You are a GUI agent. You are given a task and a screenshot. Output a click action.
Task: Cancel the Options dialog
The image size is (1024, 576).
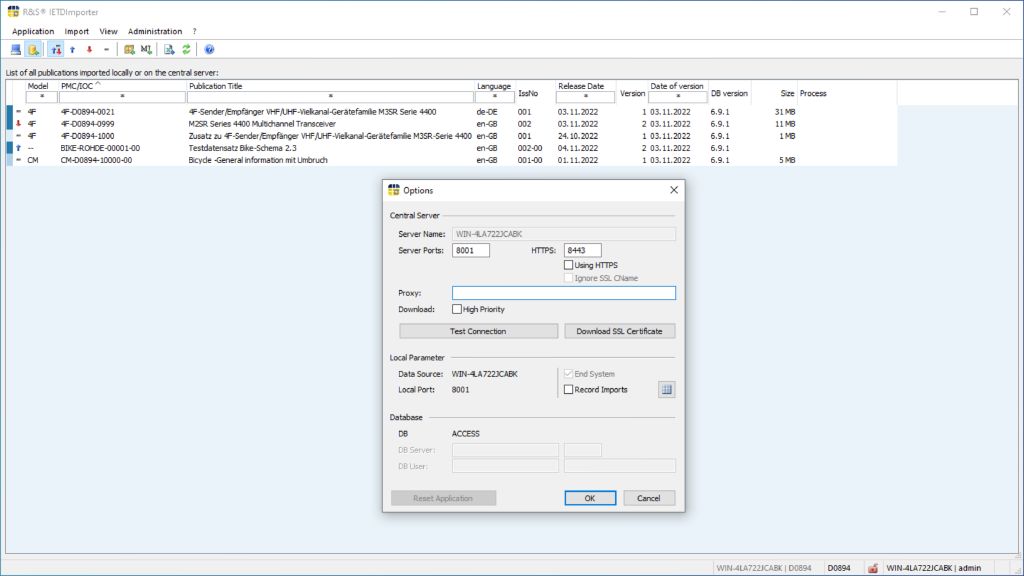648,498
